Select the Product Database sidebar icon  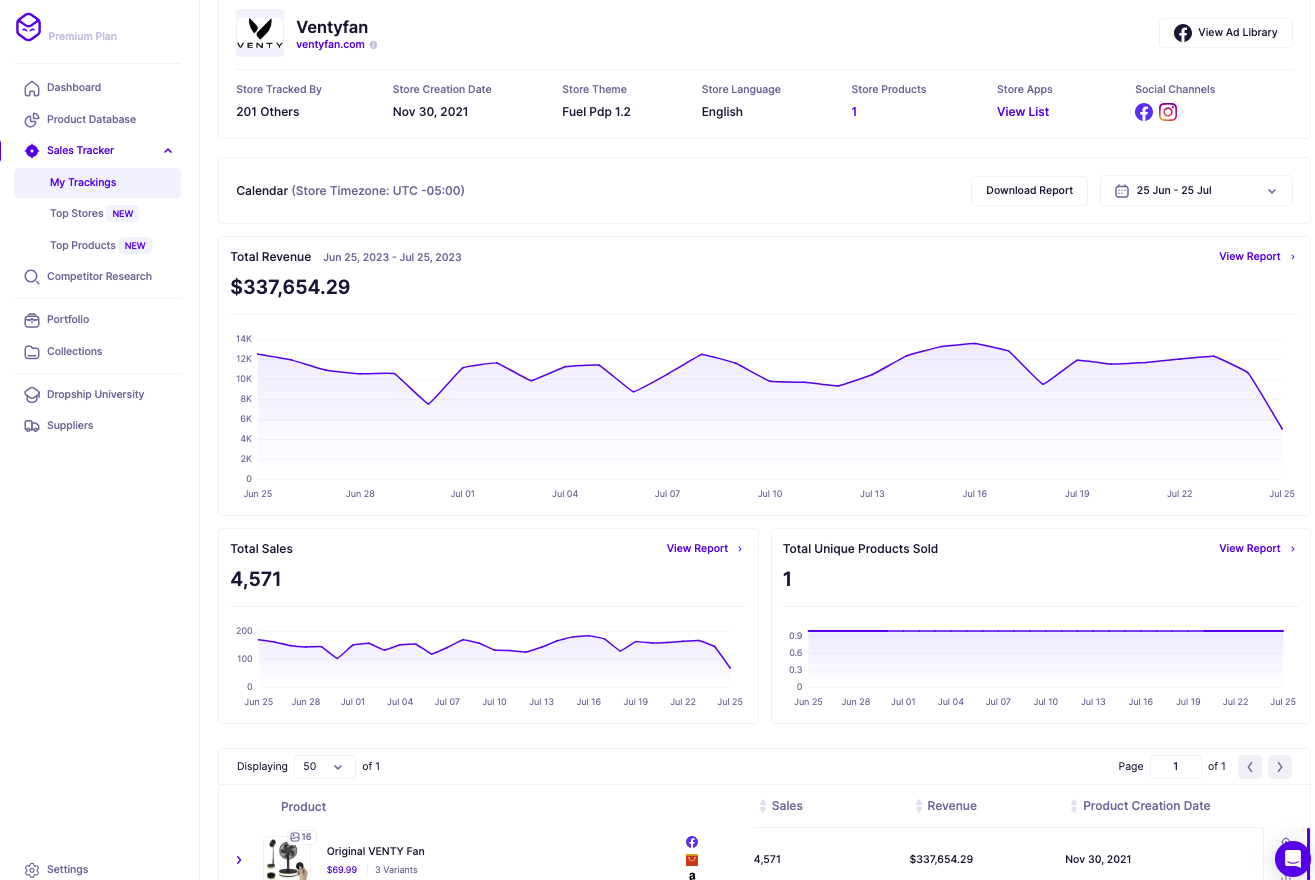tap(31, 119)
